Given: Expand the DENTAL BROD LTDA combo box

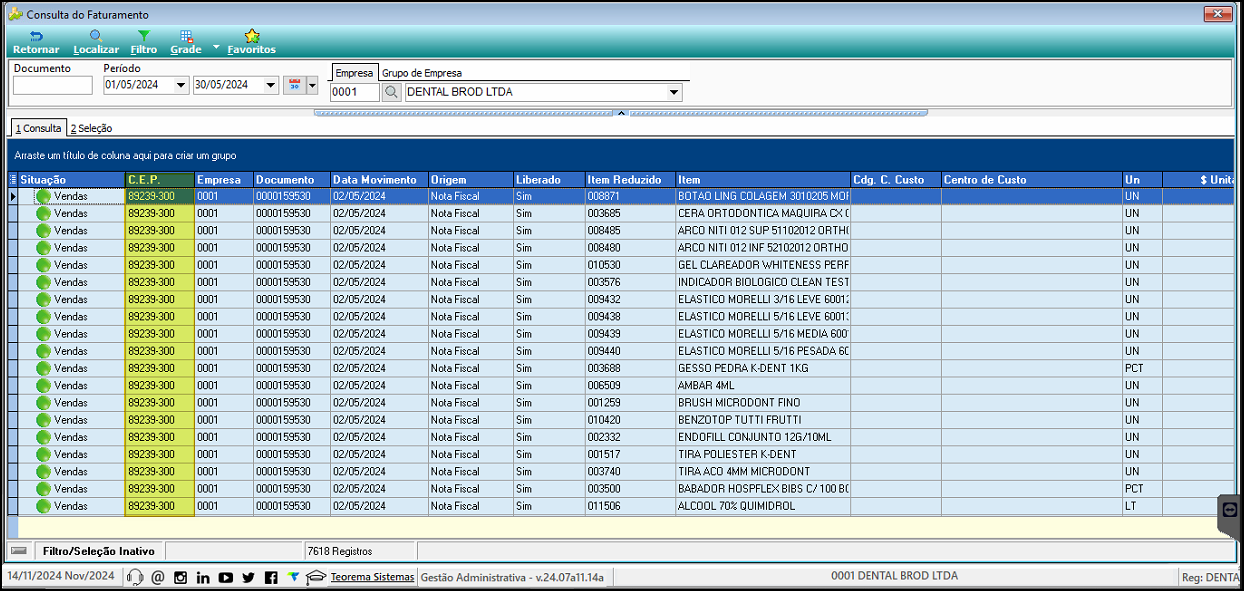Looking at the screenshot, I should 675,92.
